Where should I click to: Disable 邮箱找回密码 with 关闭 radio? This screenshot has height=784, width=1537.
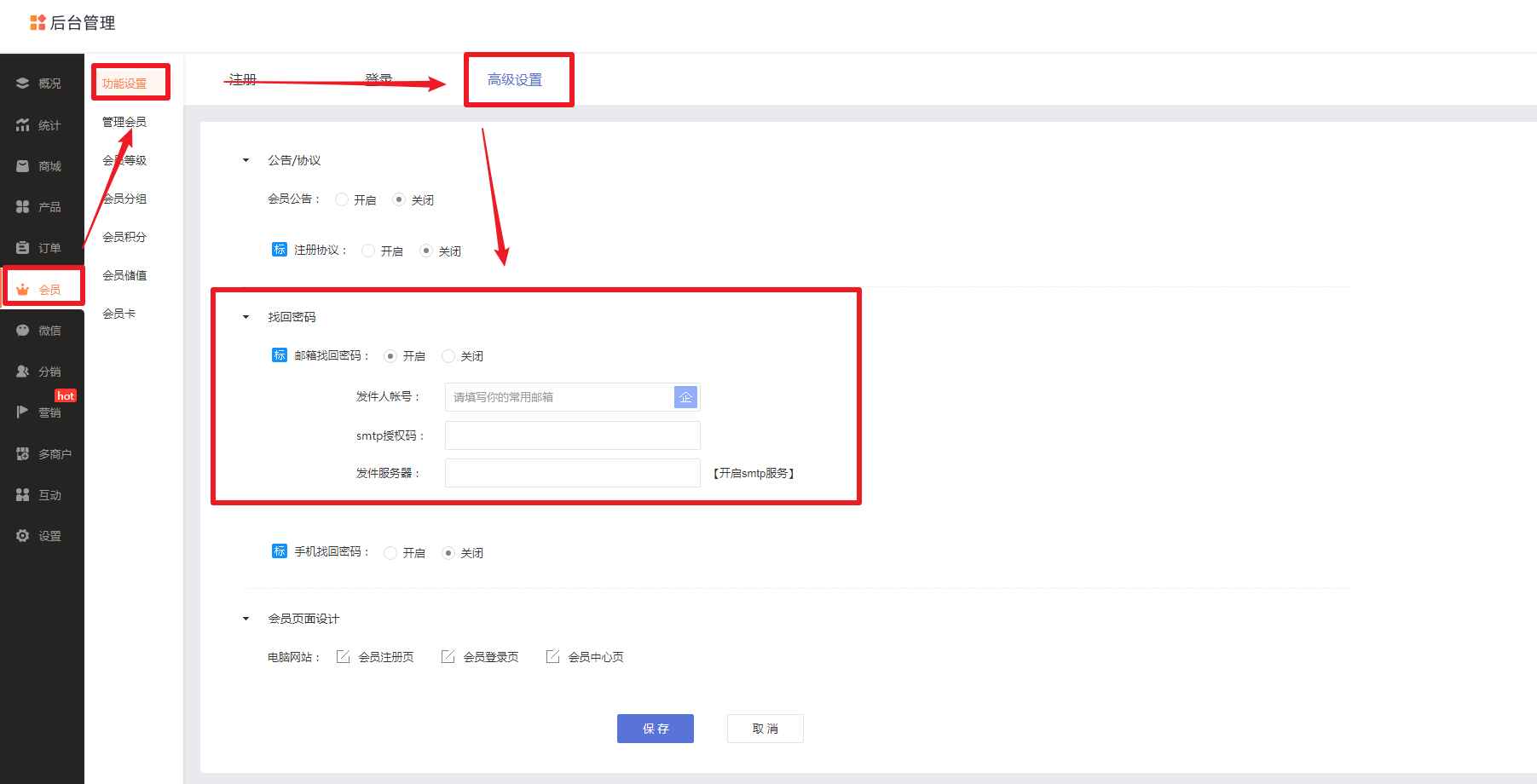click(x=448, y=356)
